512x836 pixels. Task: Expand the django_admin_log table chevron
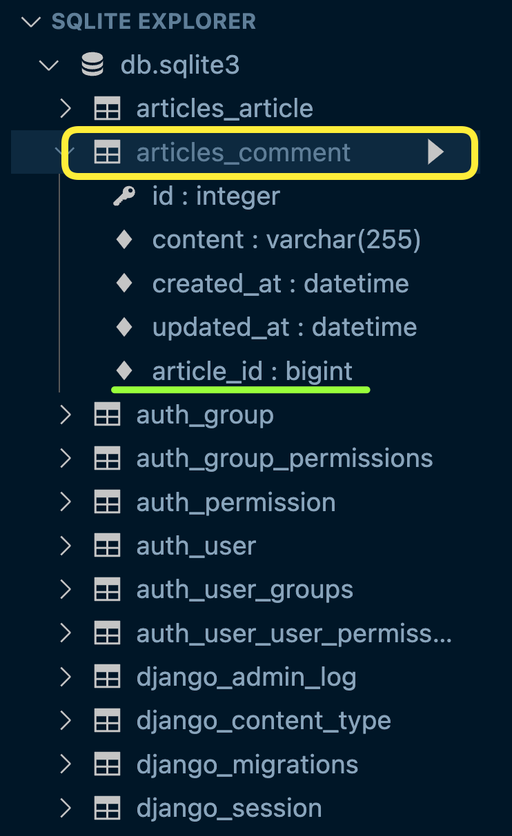[x=66, y=677]
